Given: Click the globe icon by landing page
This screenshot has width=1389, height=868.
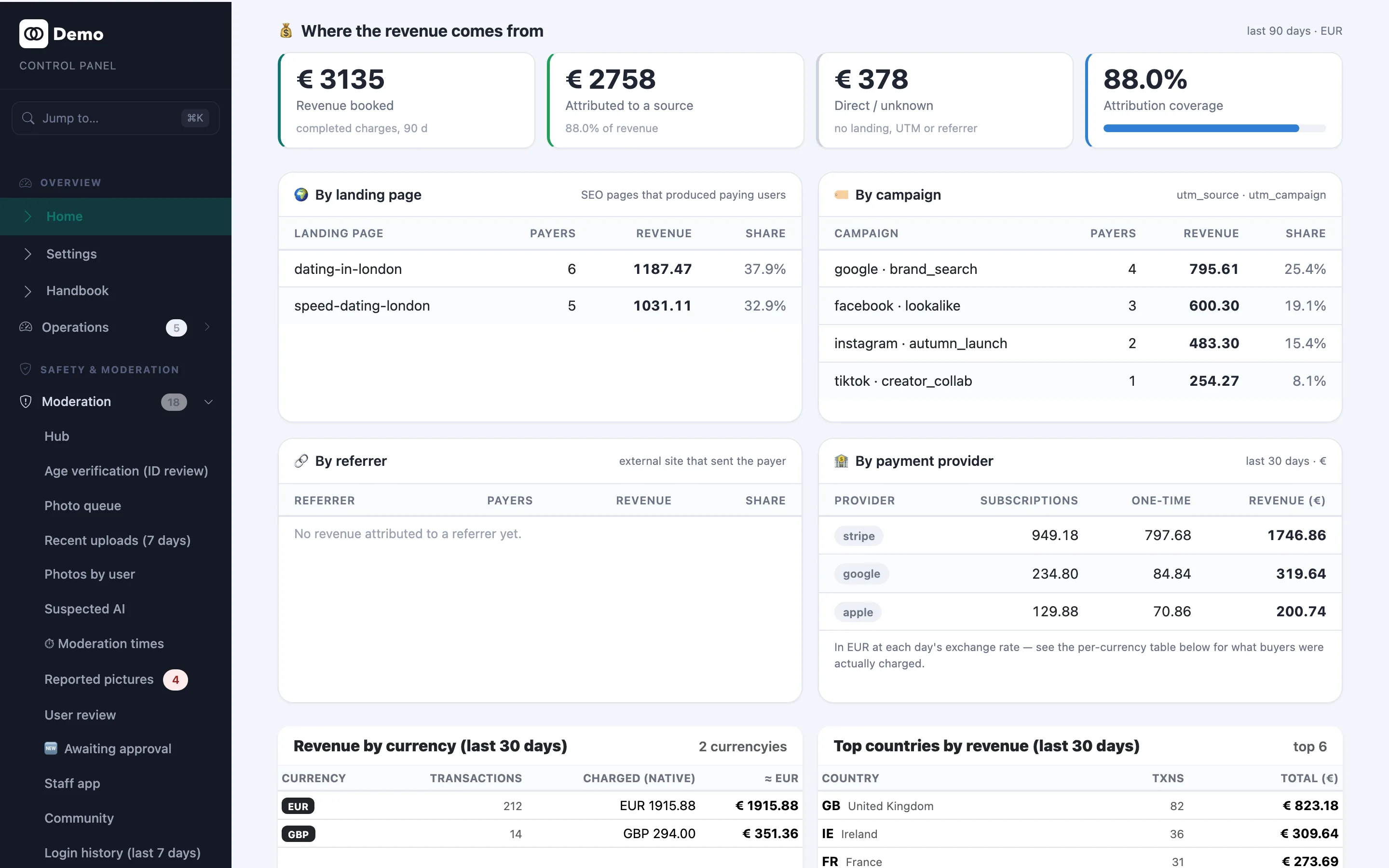Looking at the screenshot, I should pos(301,195).
